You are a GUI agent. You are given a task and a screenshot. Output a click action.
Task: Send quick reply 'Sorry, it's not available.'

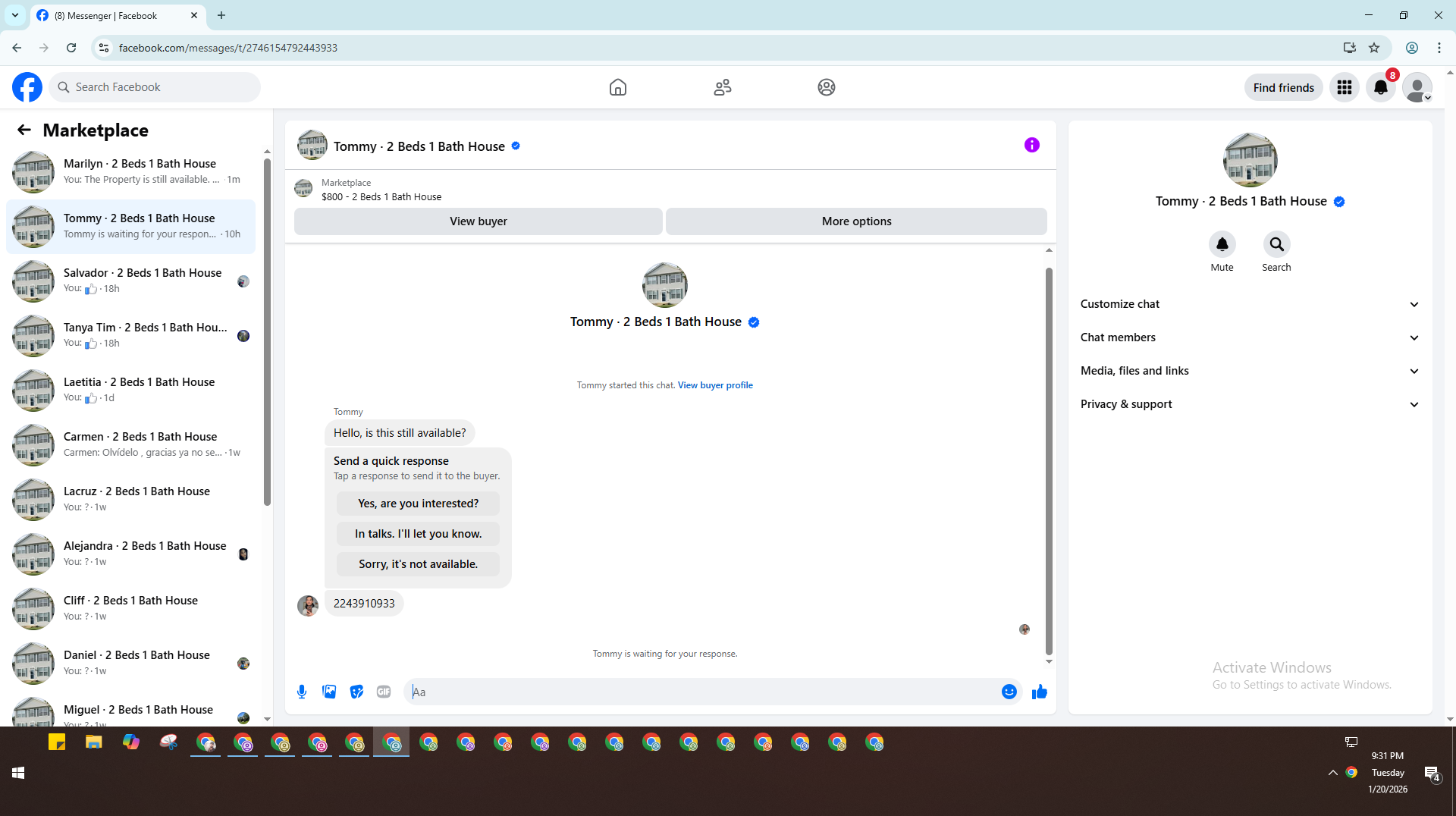coord(419,564)
